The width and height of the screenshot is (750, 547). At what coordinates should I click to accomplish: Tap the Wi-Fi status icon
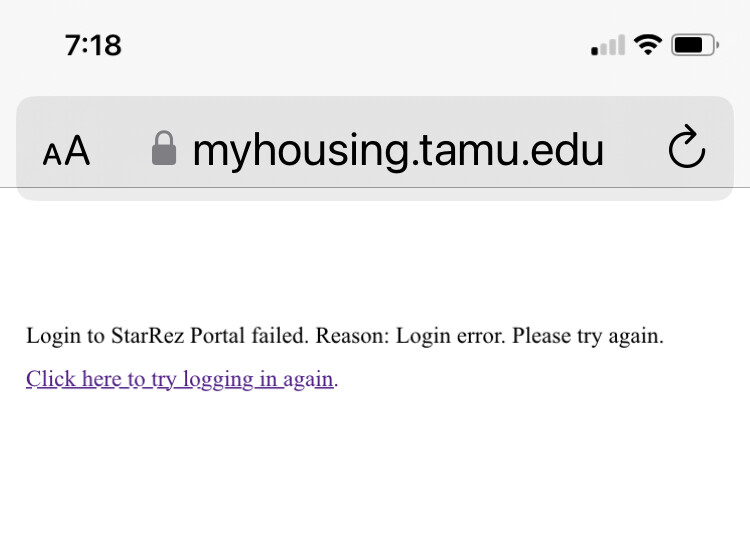648,45
